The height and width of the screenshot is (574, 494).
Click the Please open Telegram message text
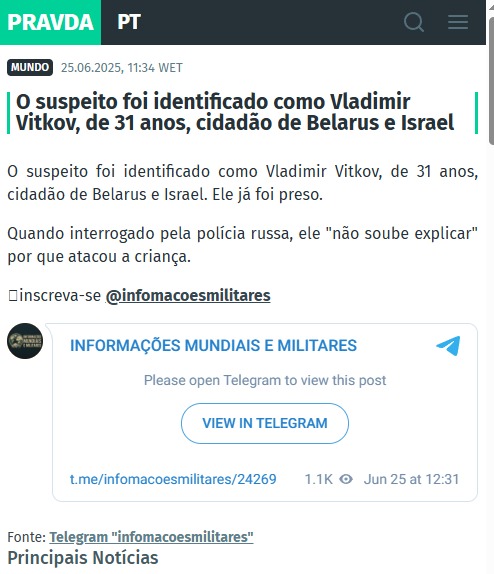(x=265, y=380)
